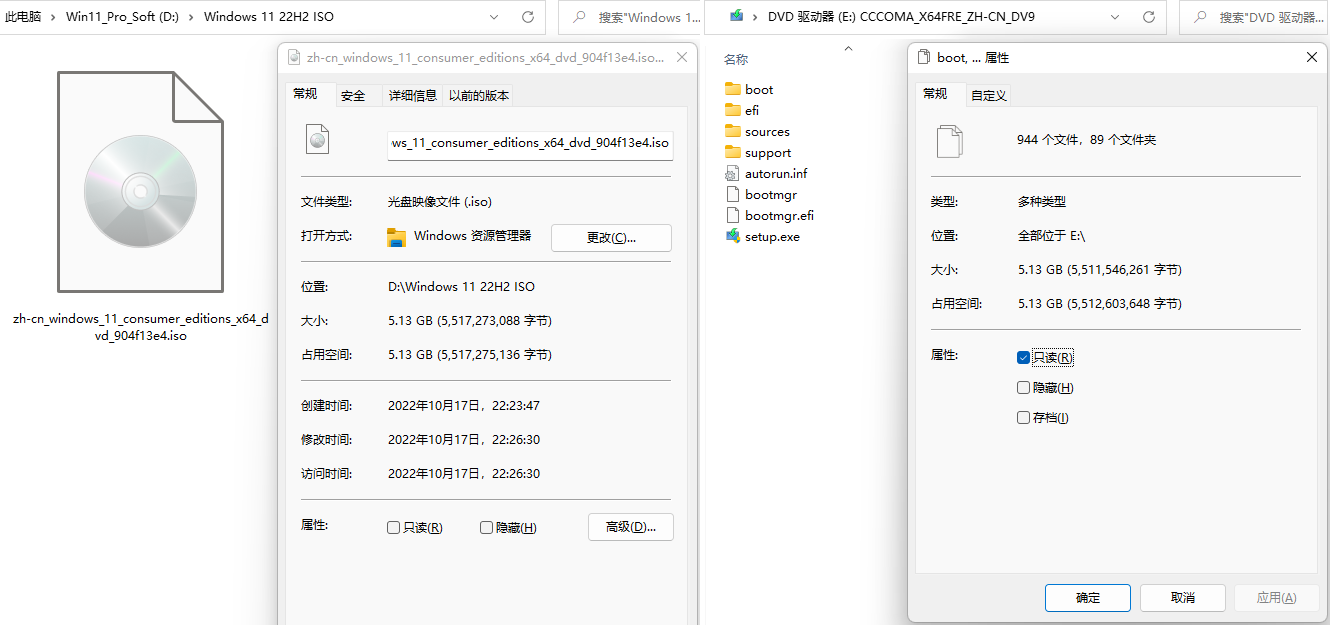Click Win11_Pro_Soft (D:) breadcrumb segment
The width and height of the screenshot is (1330, 625).
click(x=122, y=17)
